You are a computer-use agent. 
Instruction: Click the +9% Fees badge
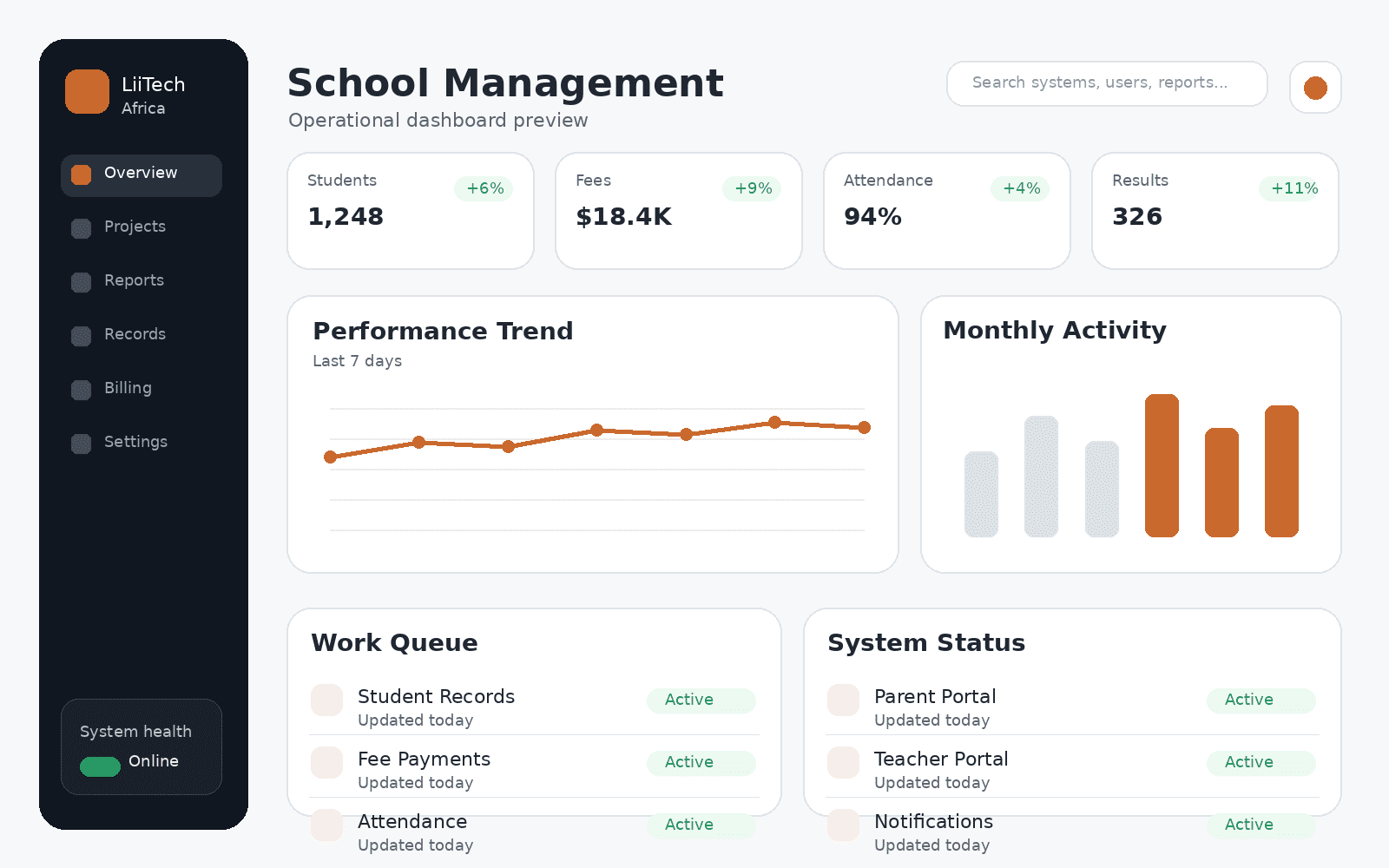pyautogui.click(x=753, y=188)
